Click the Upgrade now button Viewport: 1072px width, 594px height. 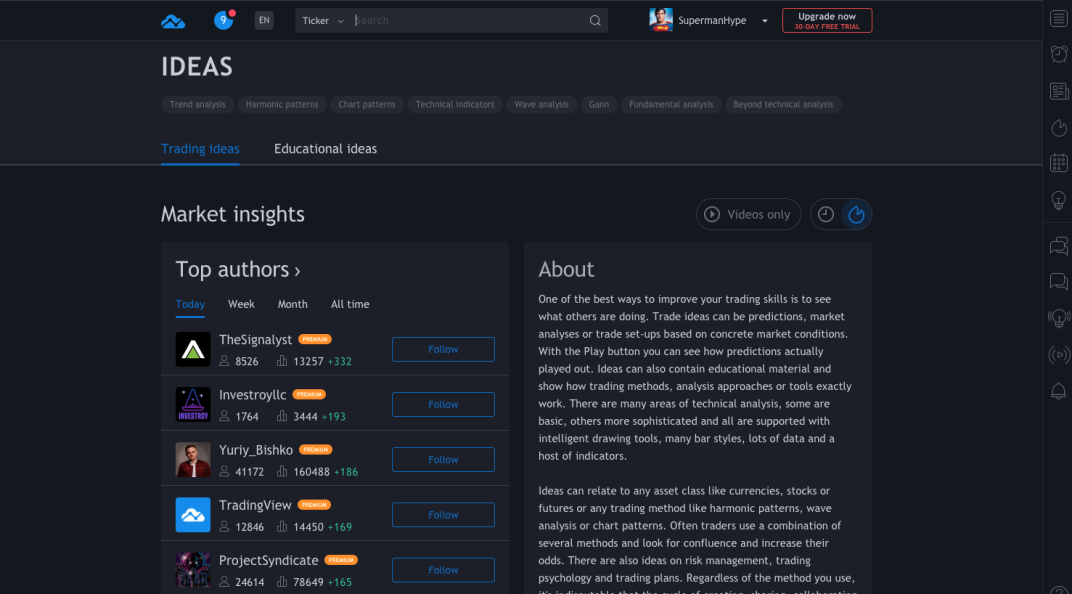coord(827,21)
